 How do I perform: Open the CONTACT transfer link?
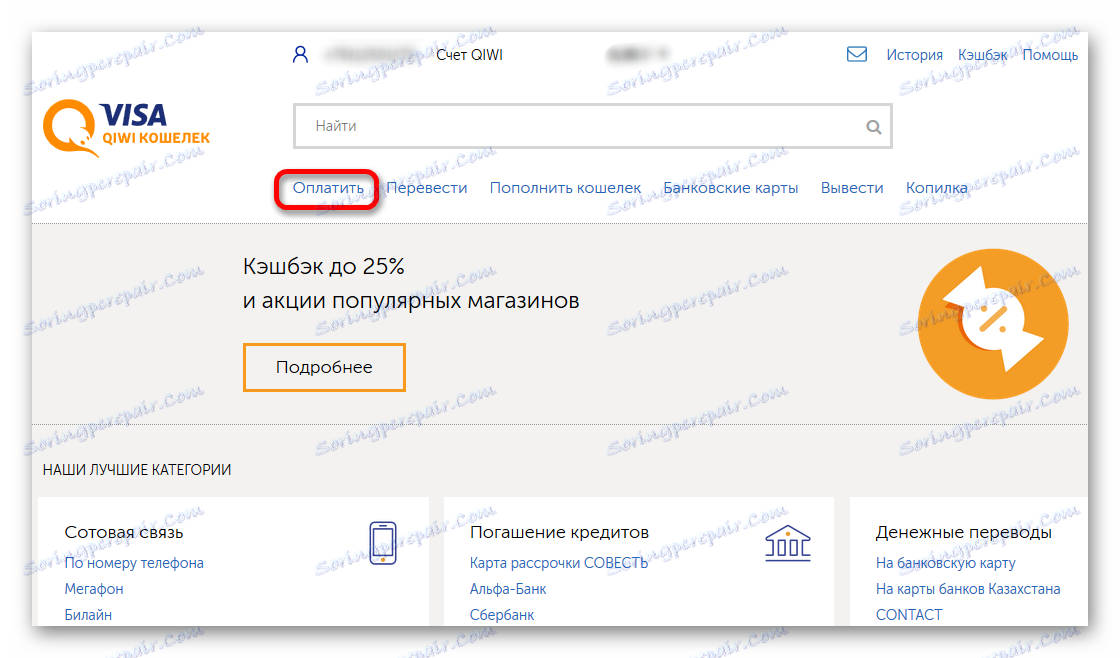tap(909, 614)
